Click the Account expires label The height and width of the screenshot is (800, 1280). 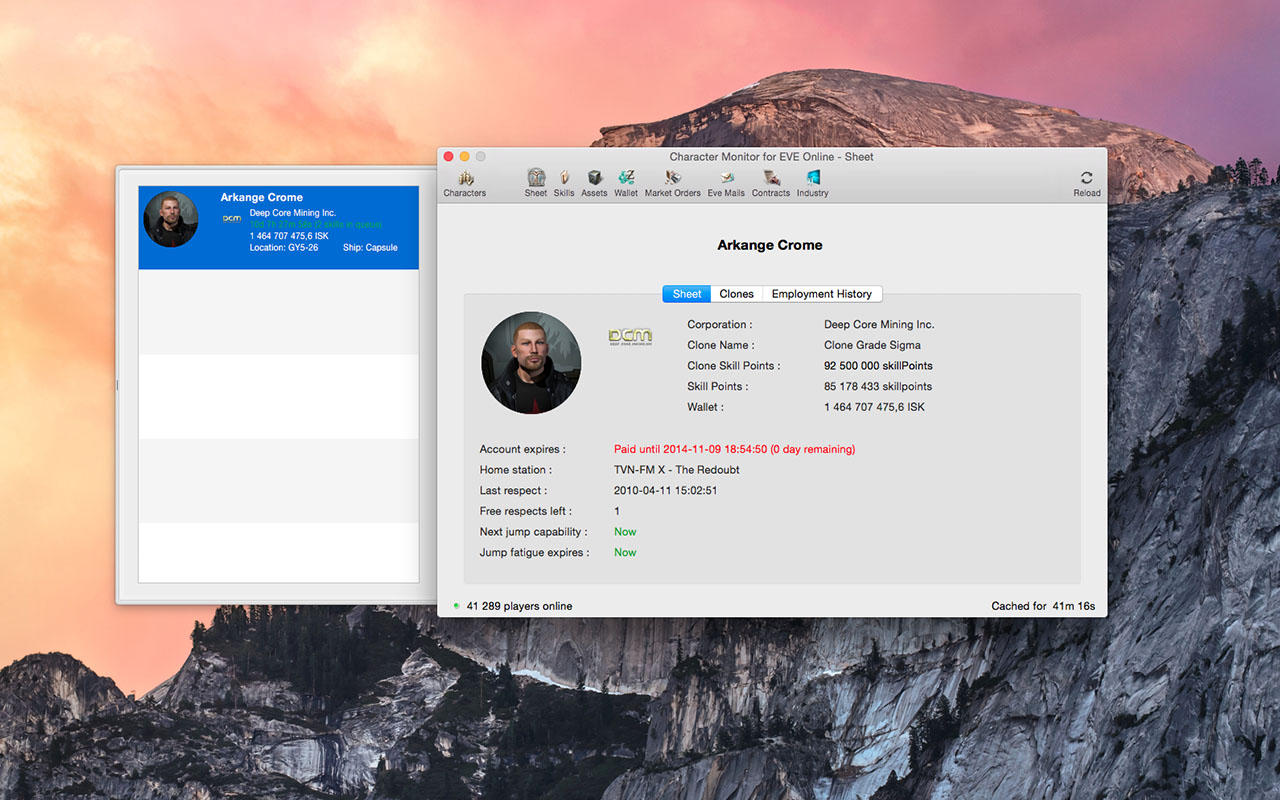[x=522, y=449]
